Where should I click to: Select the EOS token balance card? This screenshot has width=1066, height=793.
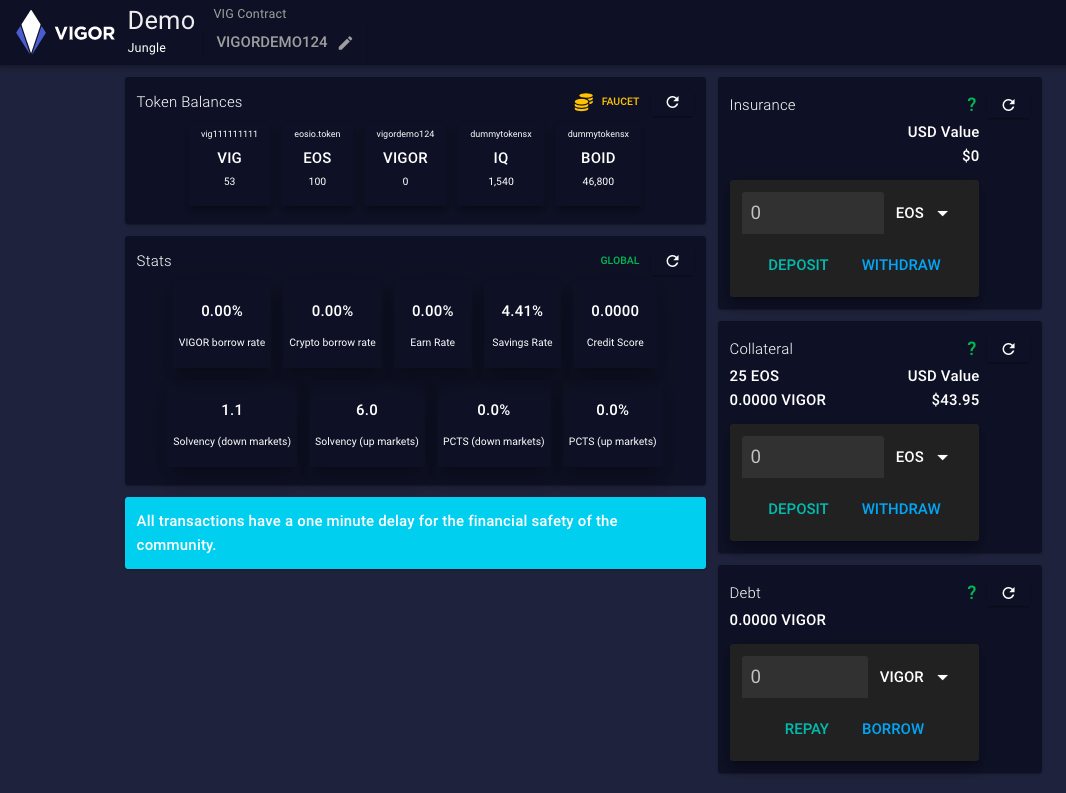[x=317, y=163]
